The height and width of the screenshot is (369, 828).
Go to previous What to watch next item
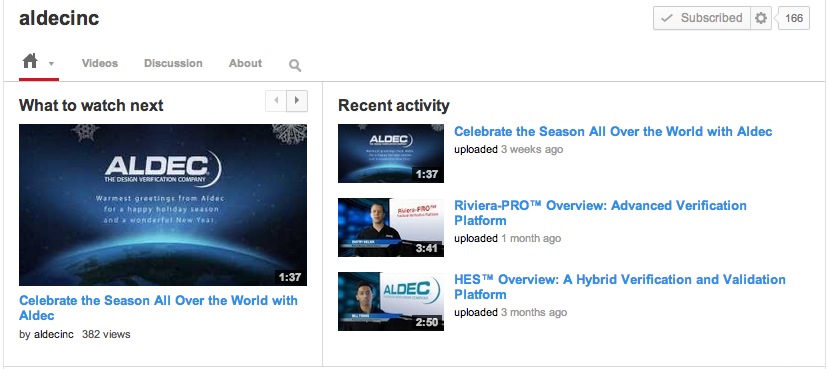point(276,101)
